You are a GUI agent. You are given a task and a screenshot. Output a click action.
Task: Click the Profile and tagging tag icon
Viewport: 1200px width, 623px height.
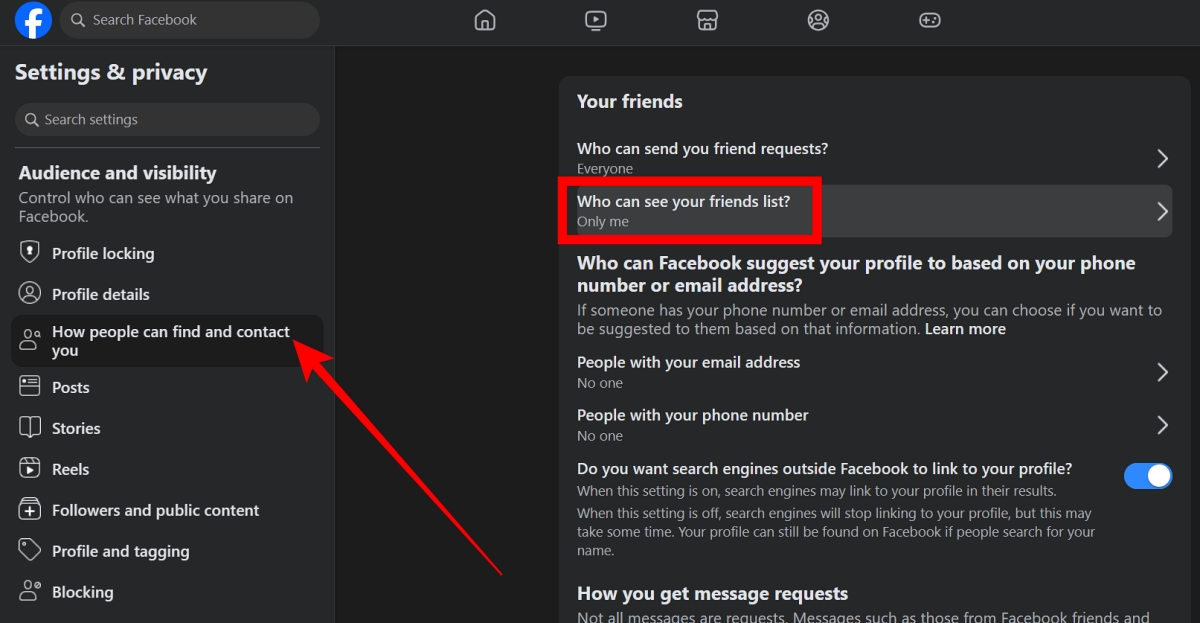30,551
